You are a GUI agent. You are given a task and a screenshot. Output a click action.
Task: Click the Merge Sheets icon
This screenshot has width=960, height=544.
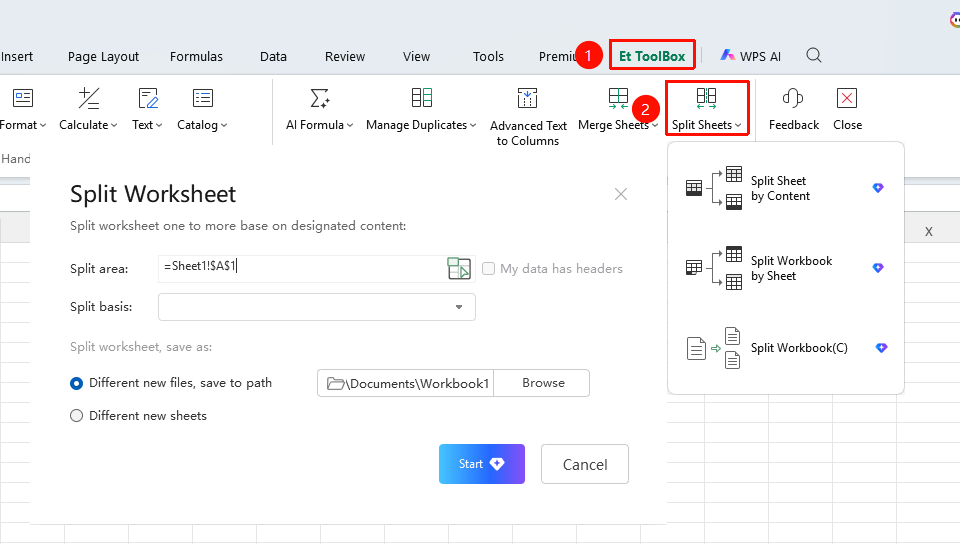point(618,98)
